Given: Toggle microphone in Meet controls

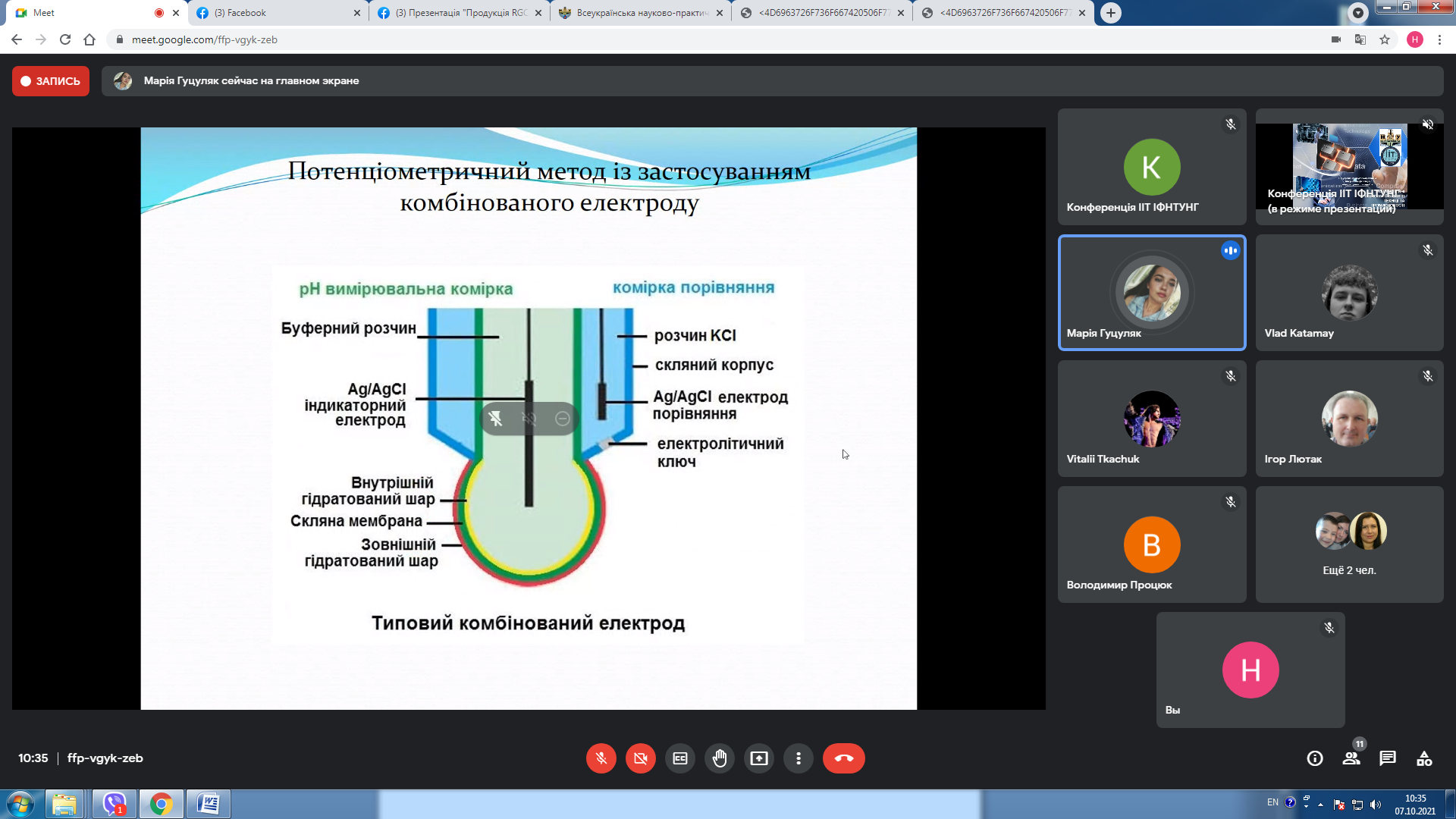Looking at the screenshot, I should pyautogui.click(x=601, y=758).
